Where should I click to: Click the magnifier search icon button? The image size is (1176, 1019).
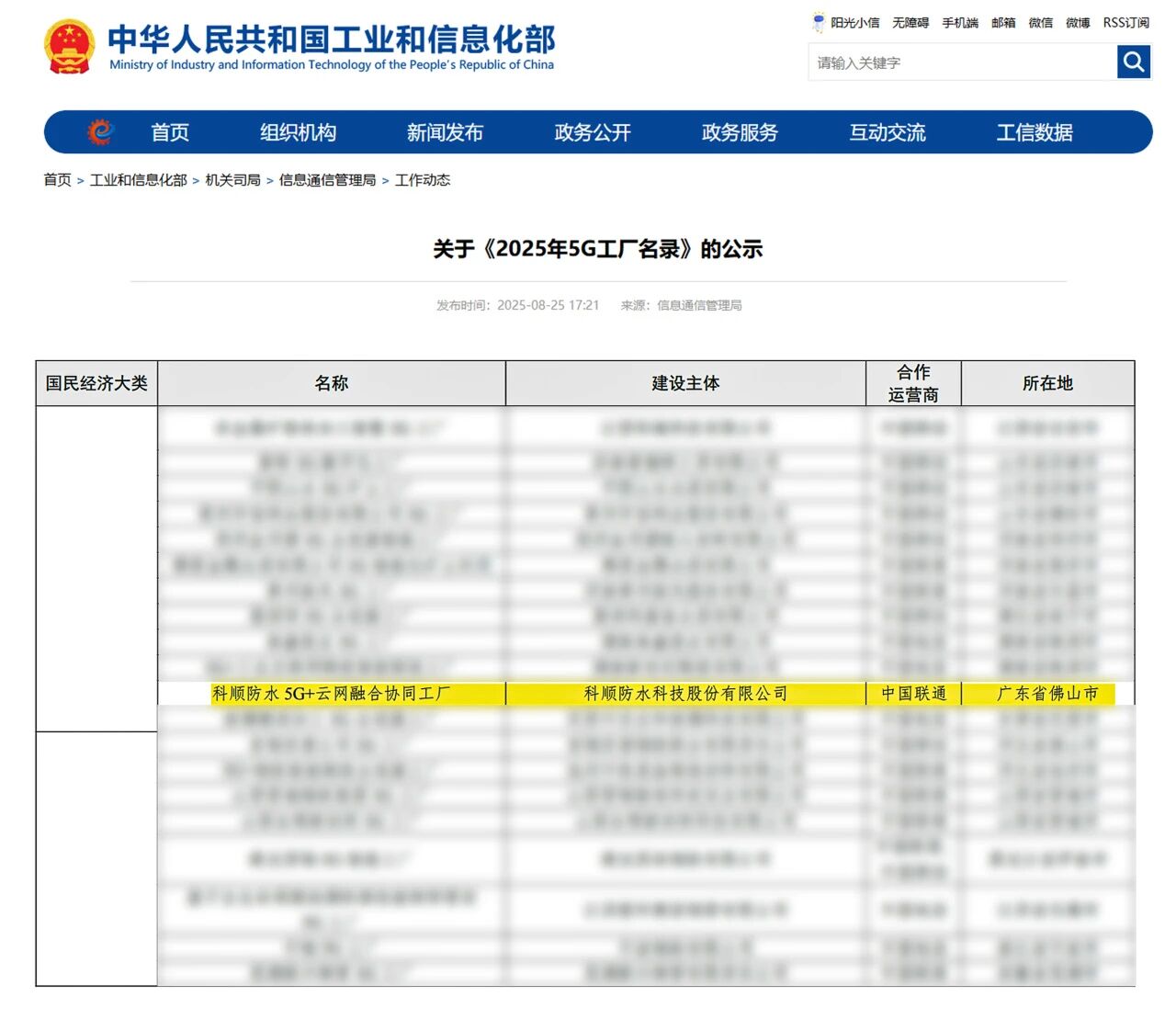1134,62
